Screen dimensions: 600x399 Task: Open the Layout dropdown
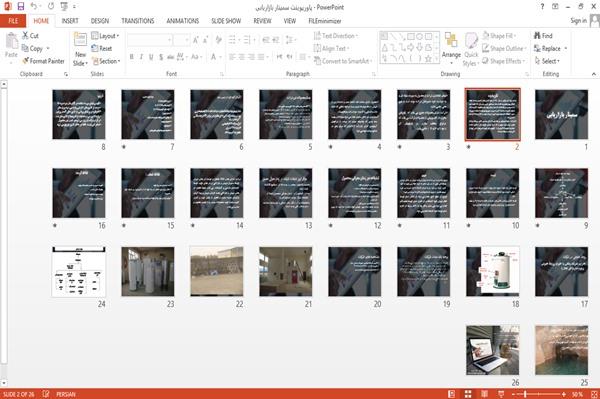coord(105,36)
